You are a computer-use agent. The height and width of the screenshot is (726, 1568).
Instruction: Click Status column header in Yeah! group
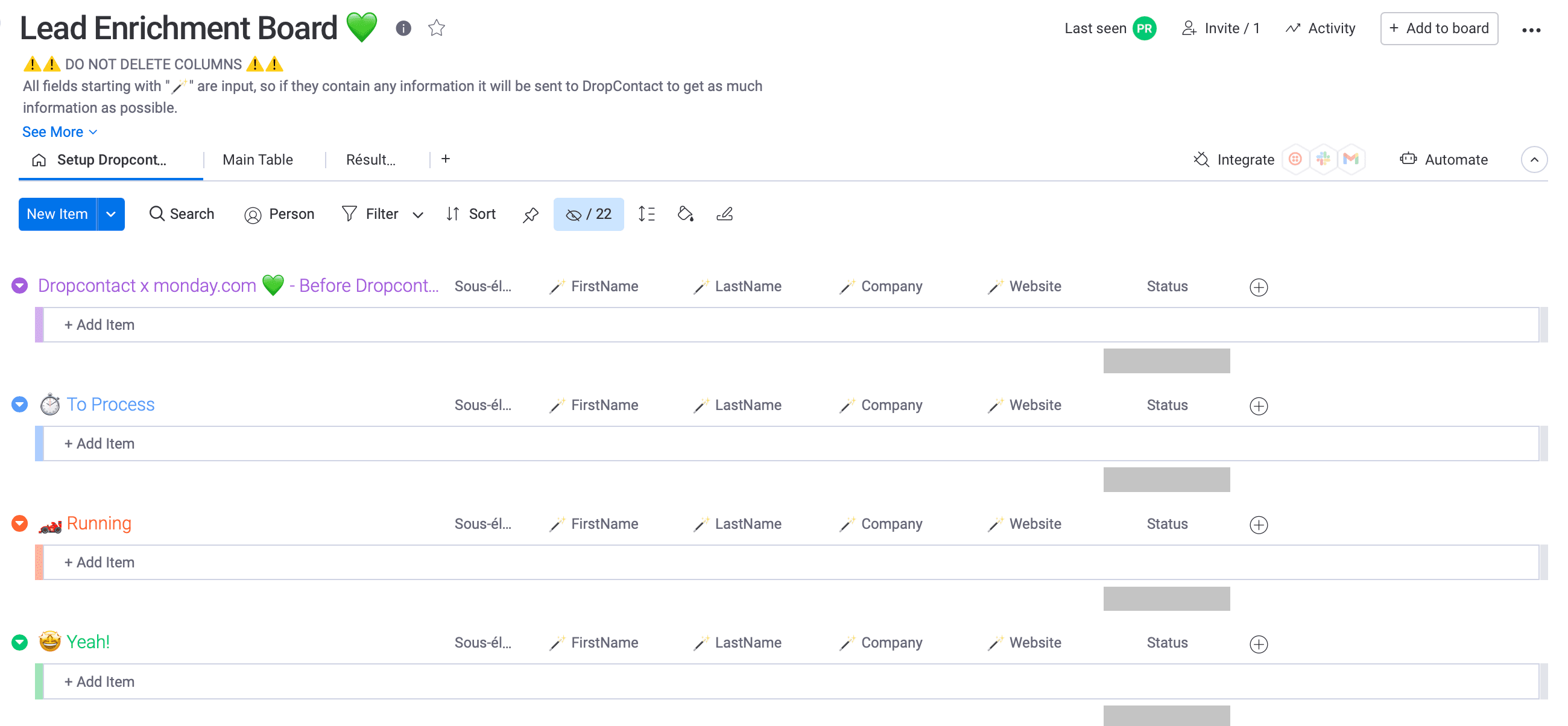pos(1167,643)
